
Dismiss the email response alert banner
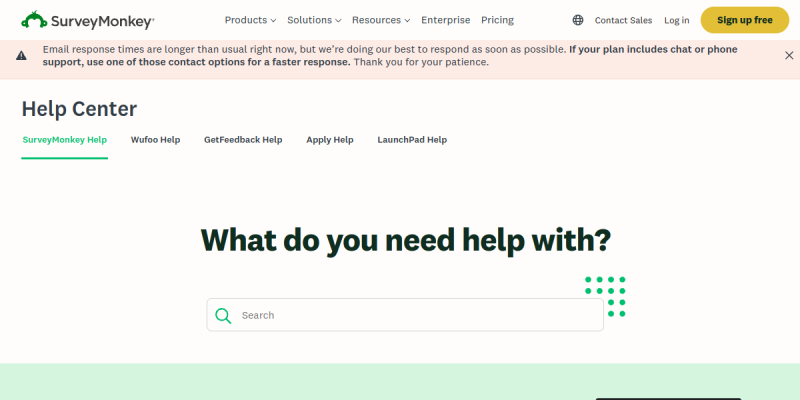point(789,56)
